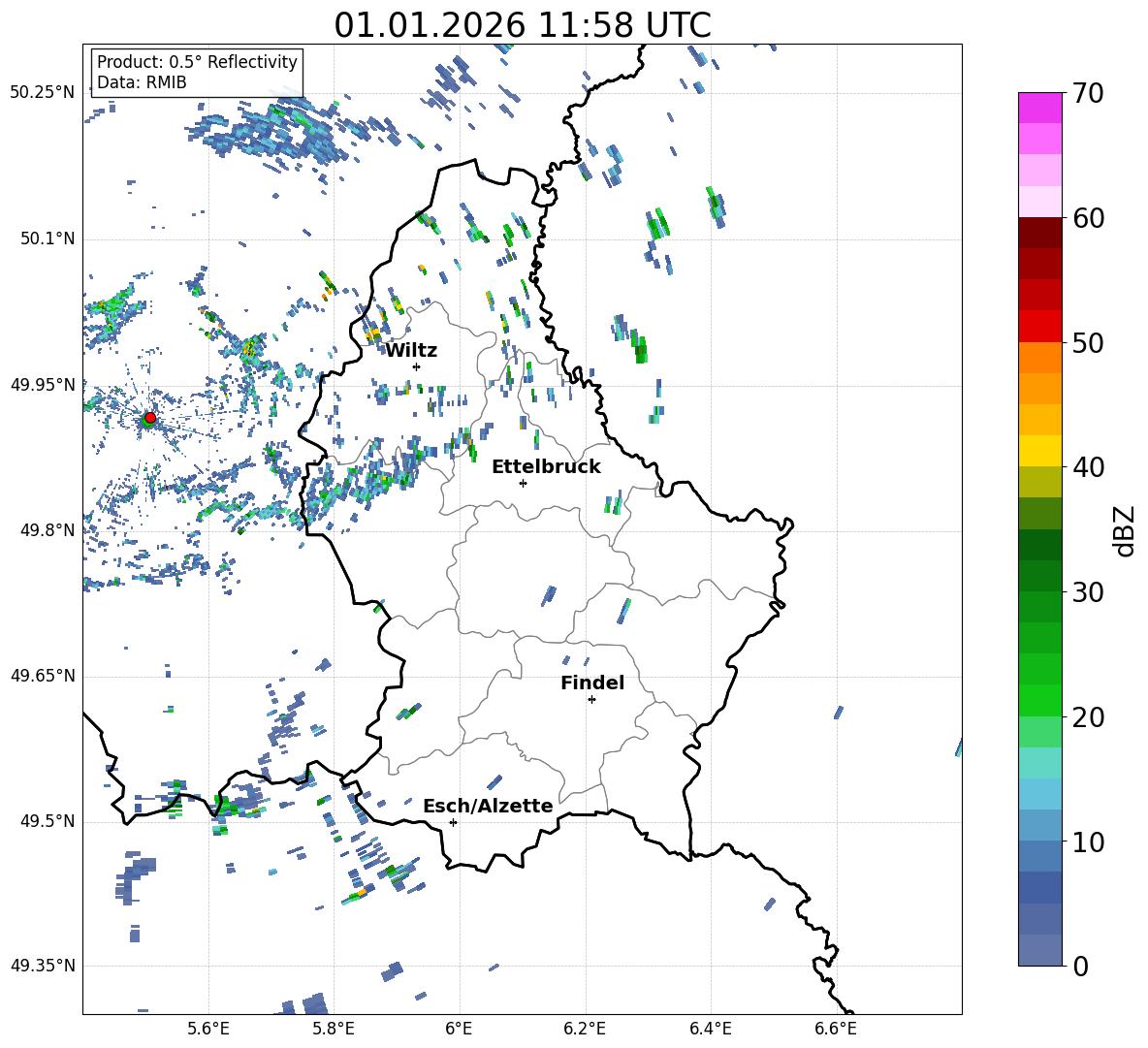Select the 'Ettelbruck' city label
1148x1048 pixels.
546,467
